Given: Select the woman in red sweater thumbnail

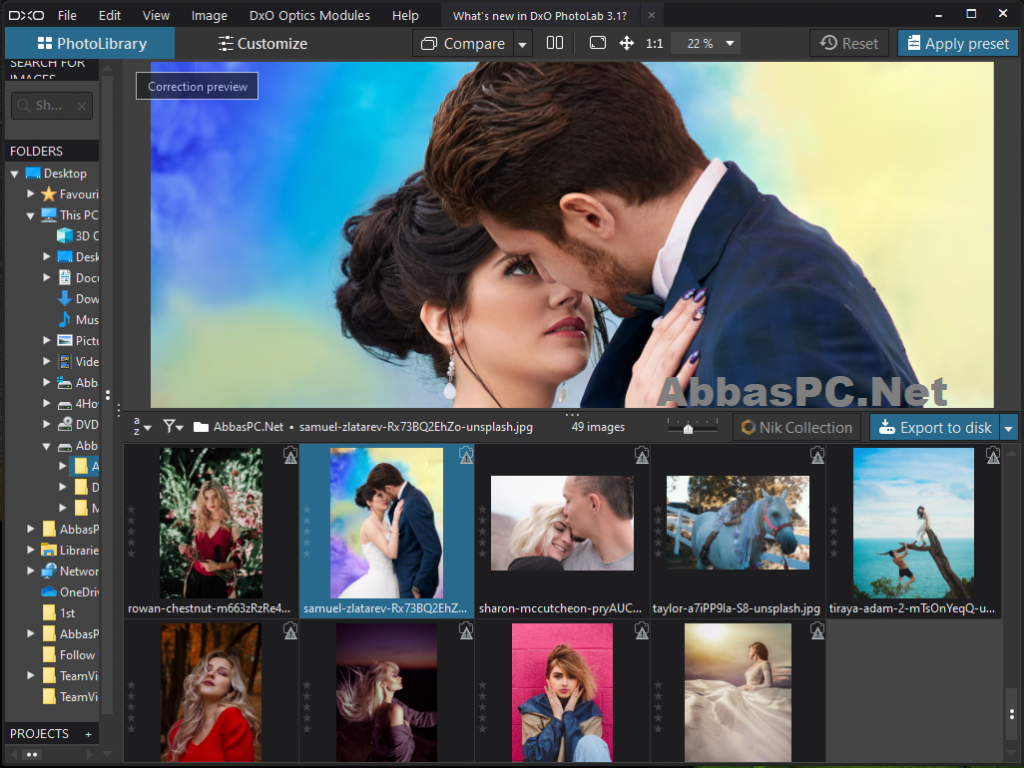Looking at the screenshot, I should [x=211, y=692].
